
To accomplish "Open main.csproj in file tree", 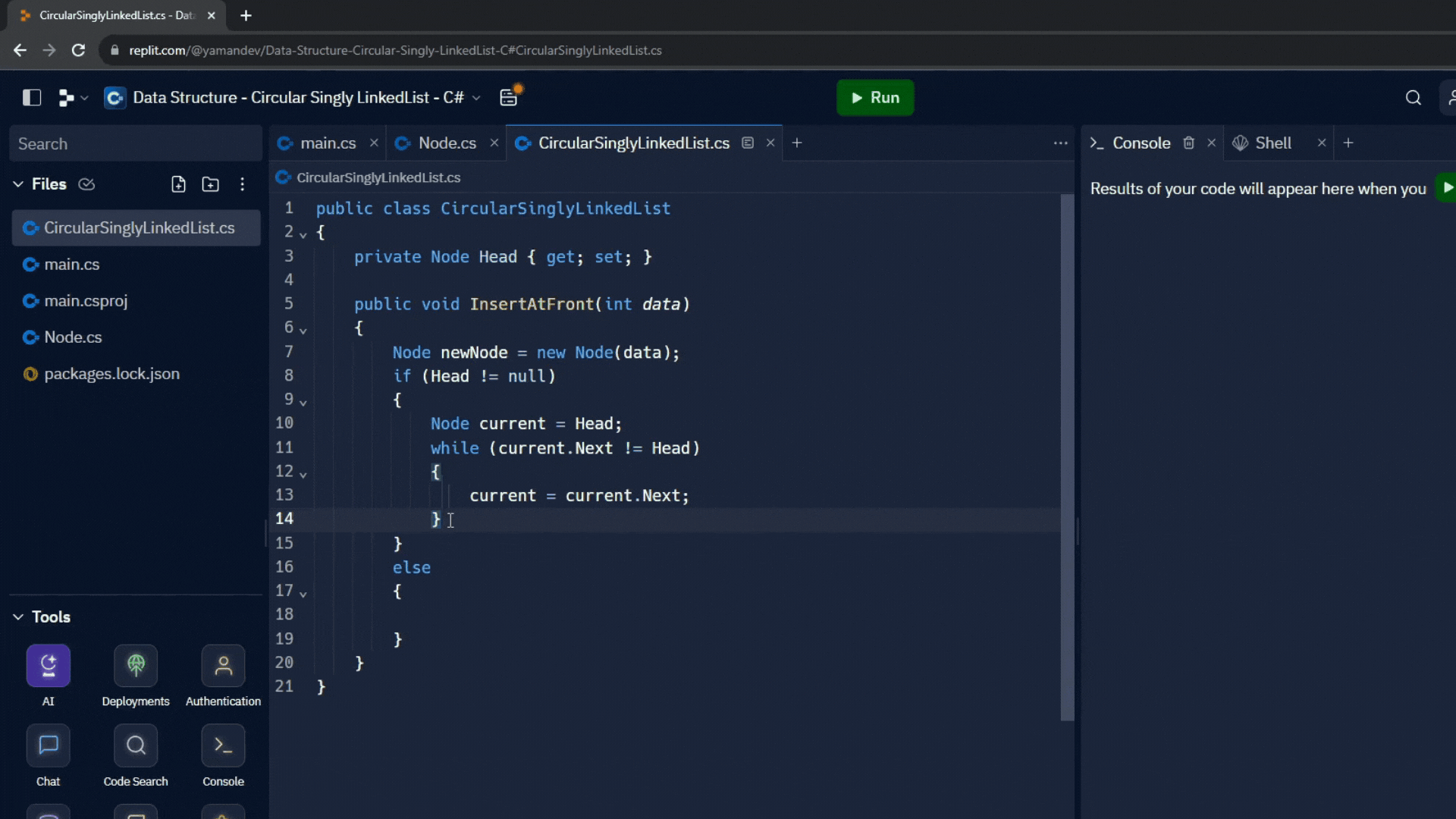I will point(86,301).
